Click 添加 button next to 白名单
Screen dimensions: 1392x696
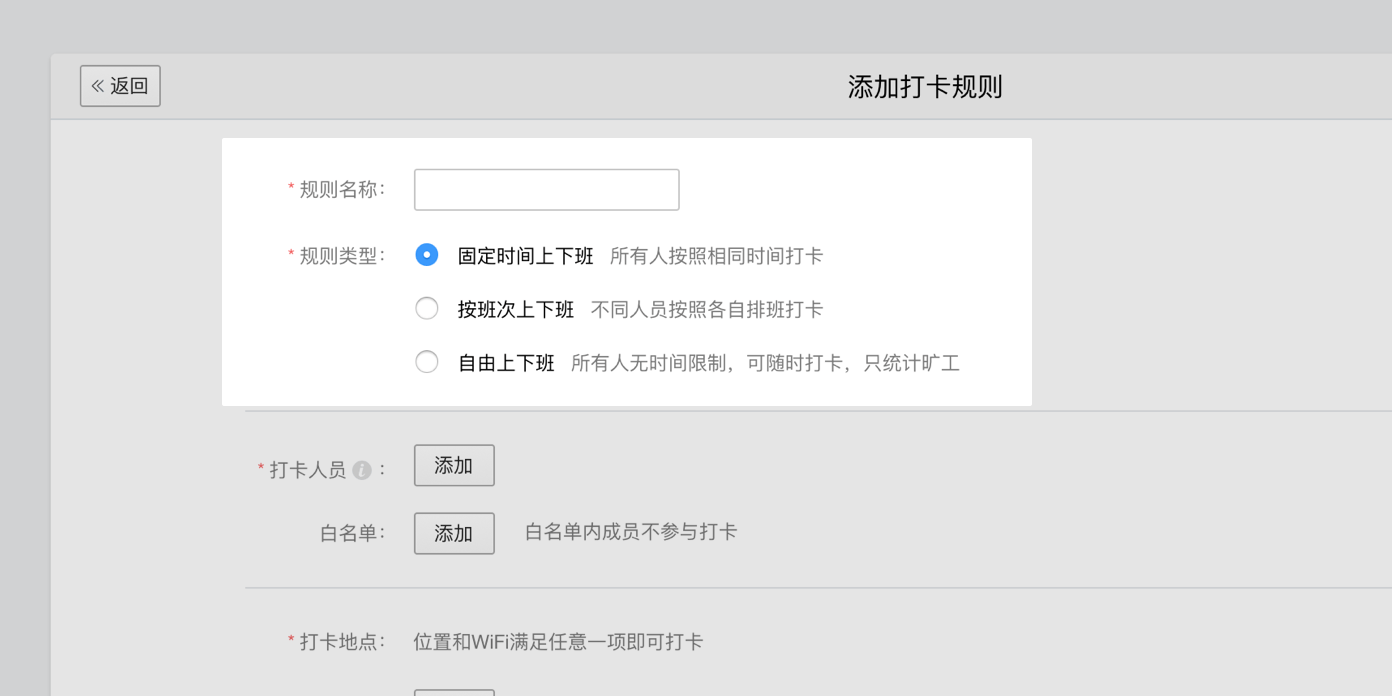point(454,533)
